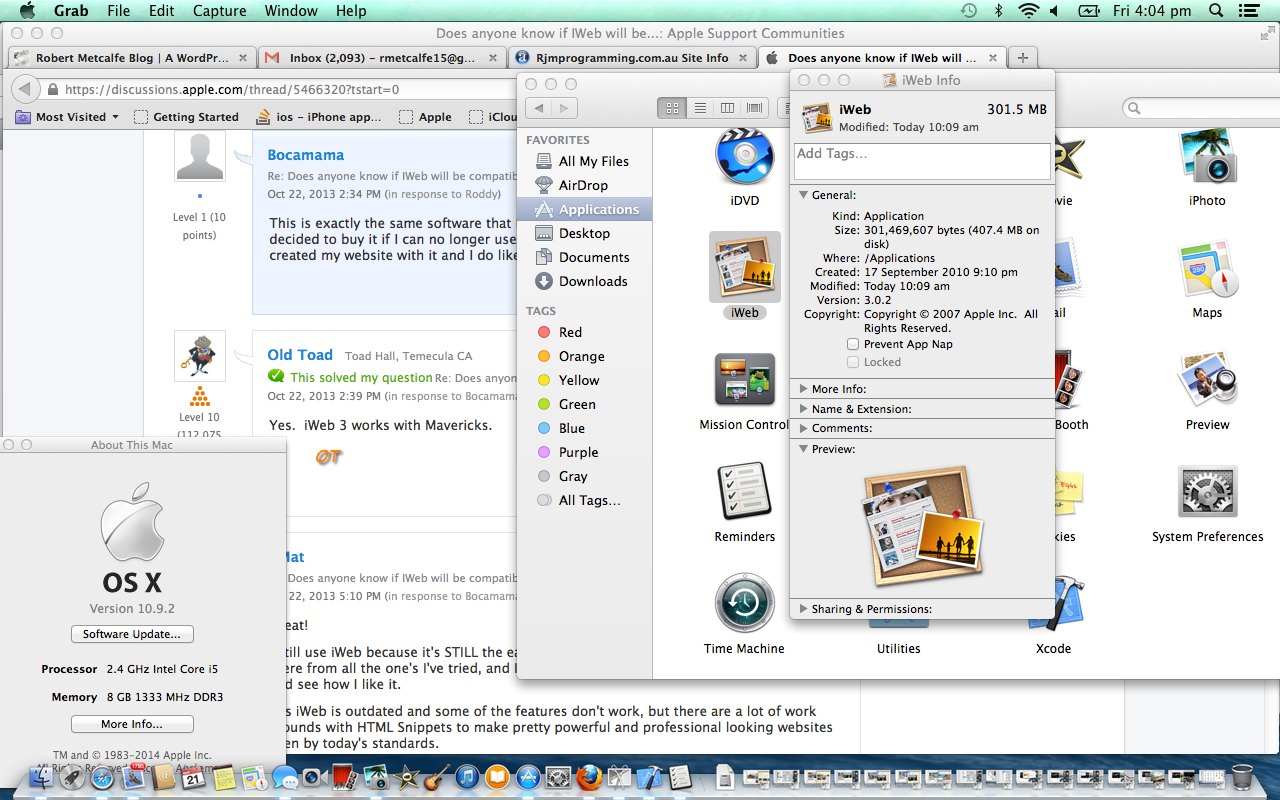Go back in the Finder window
1280x800 pixels.
tap(539, 108)
